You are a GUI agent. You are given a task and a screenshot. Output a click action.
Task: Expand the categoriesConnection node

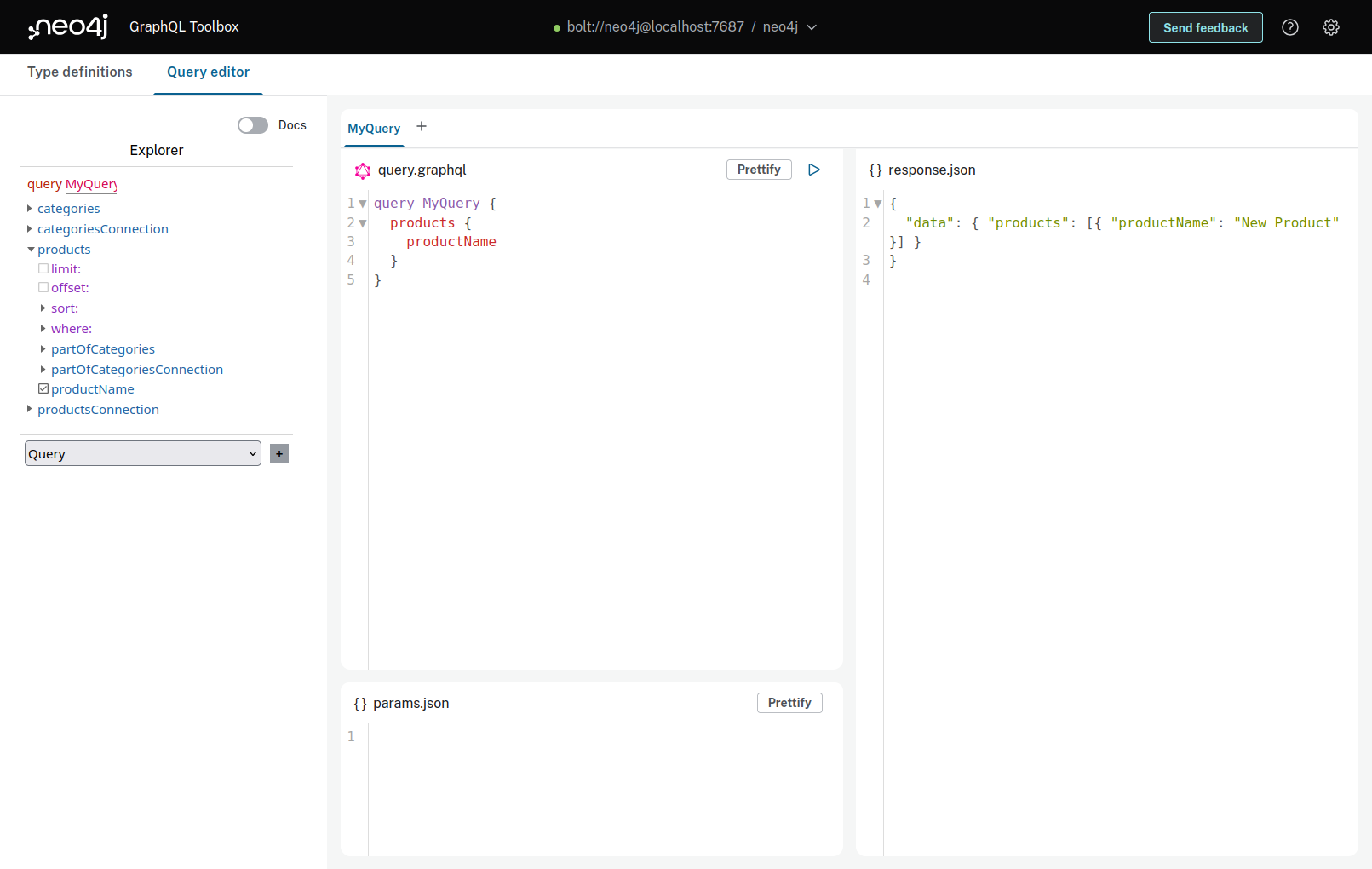pyautogui.click(x=30, y=228)
